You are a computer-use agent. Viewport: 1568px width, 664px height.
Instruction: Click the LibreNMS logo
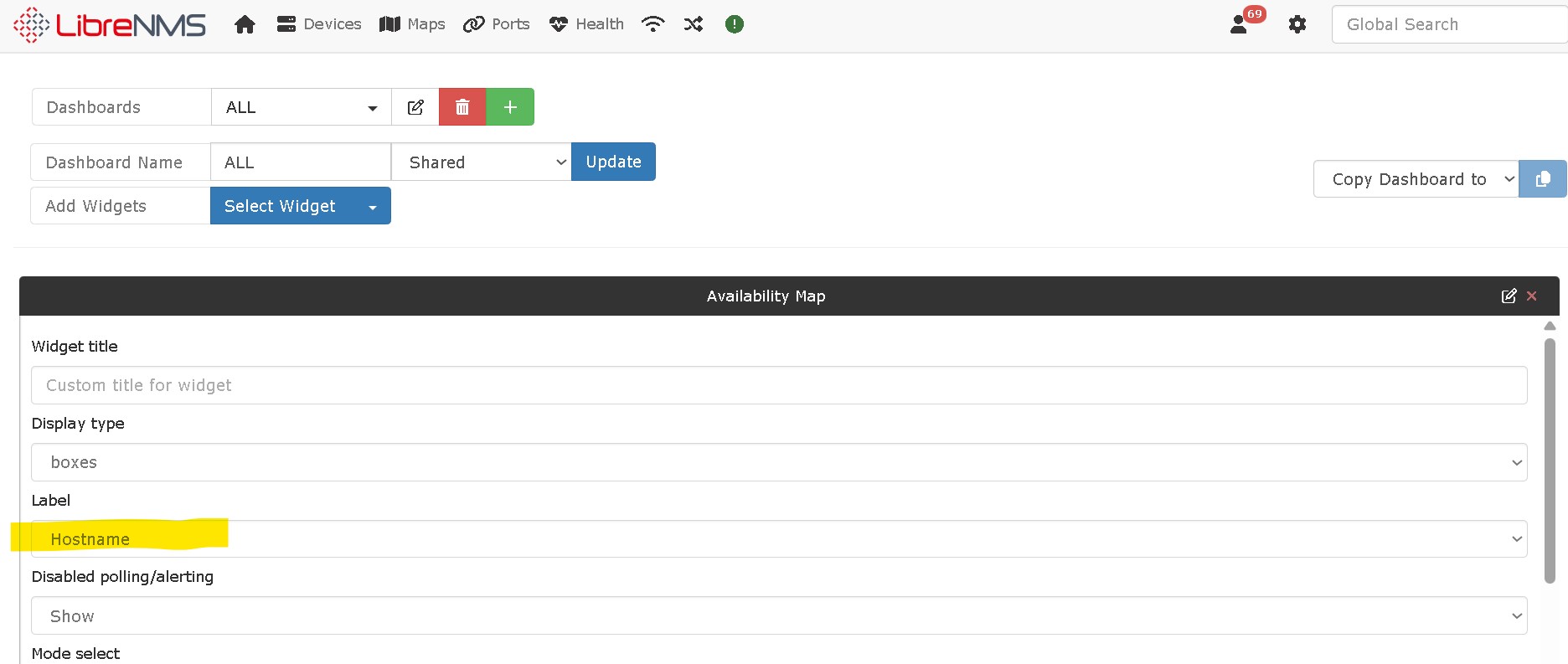click(x=110, y=24)
